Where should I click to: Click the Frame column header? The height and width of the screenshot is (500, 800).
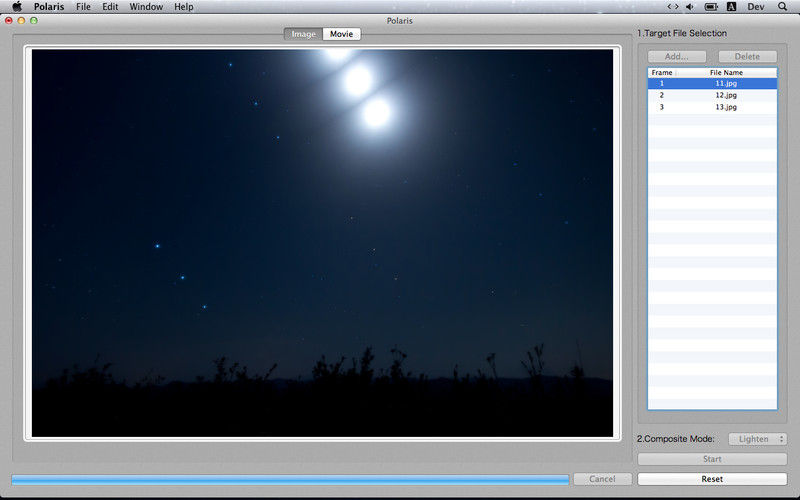(x=662, y=73)
